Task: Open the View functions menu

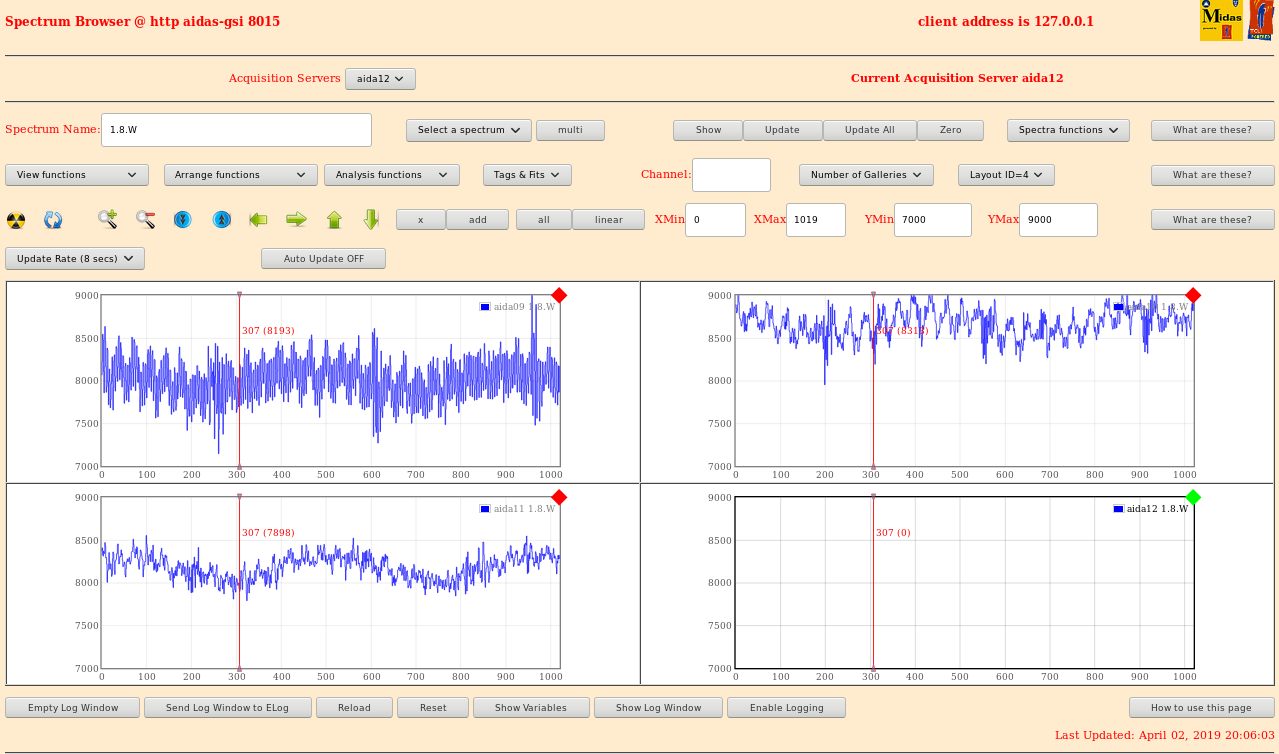Action: 76,175
